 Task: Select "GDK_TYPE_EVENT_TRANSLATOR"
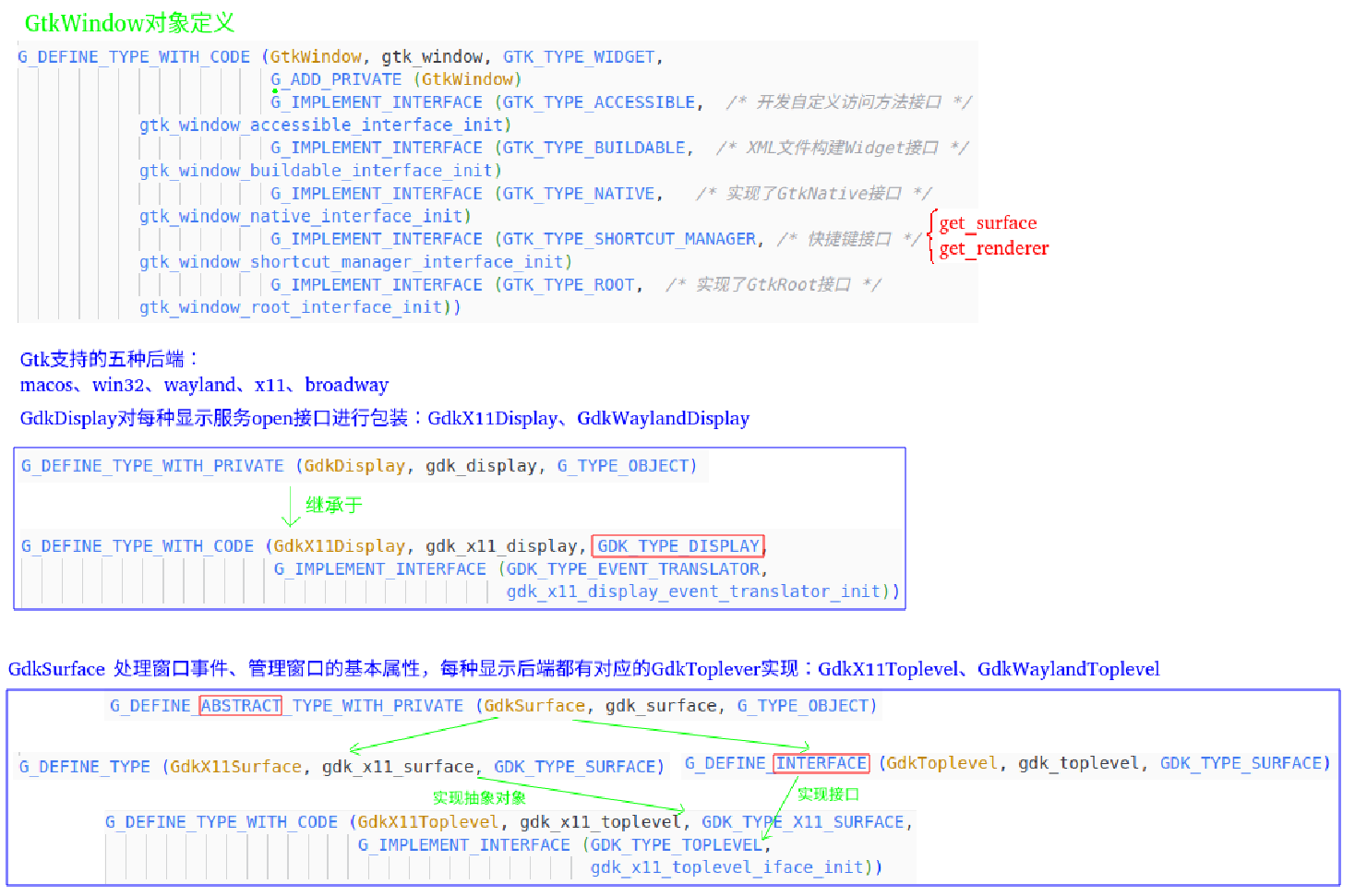pyautogui.click(x=632, y=569)
